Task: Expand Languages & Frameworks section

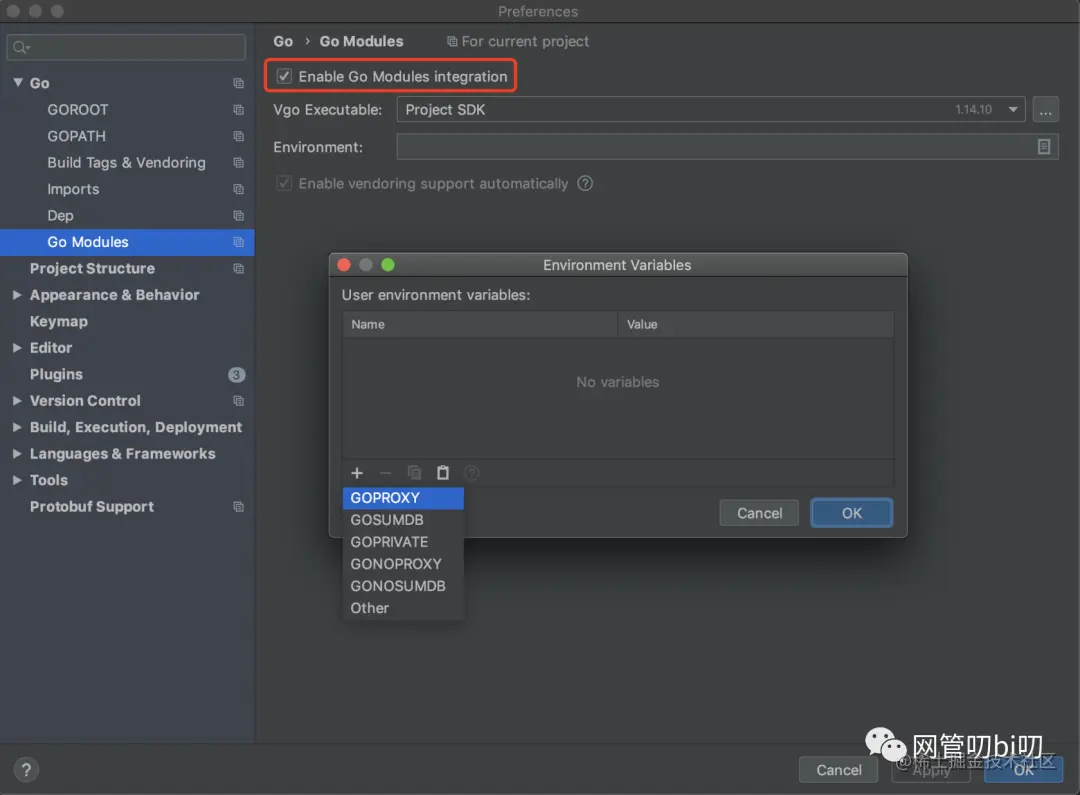Action: [17, 453]
